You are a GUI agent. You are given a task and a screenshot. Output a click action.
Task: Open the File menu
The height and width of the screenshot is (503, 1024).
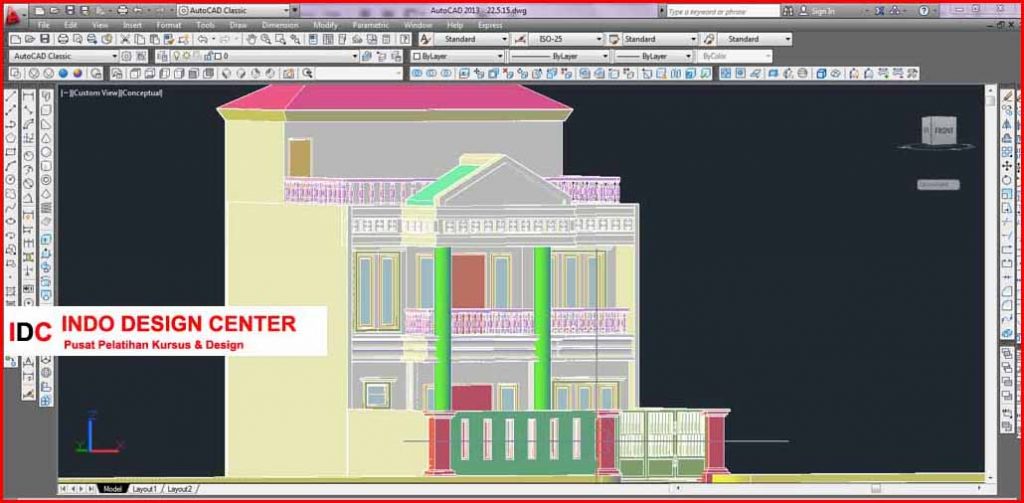tap(44, 25)
